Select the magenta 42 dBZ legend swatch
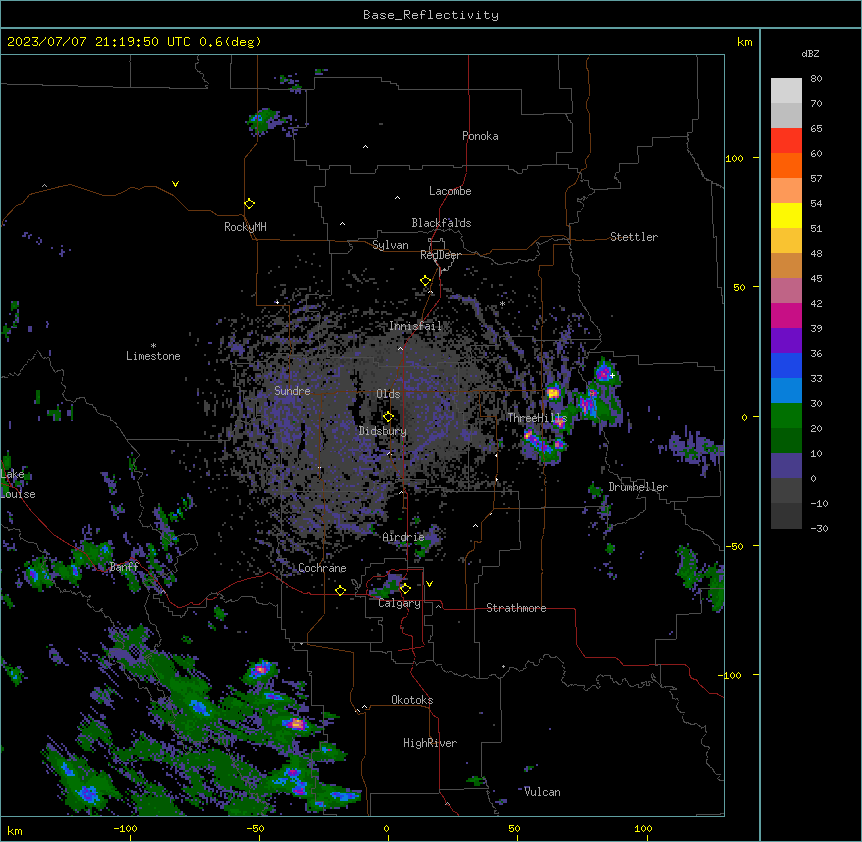Screen dimensions: 862x842 786,315
